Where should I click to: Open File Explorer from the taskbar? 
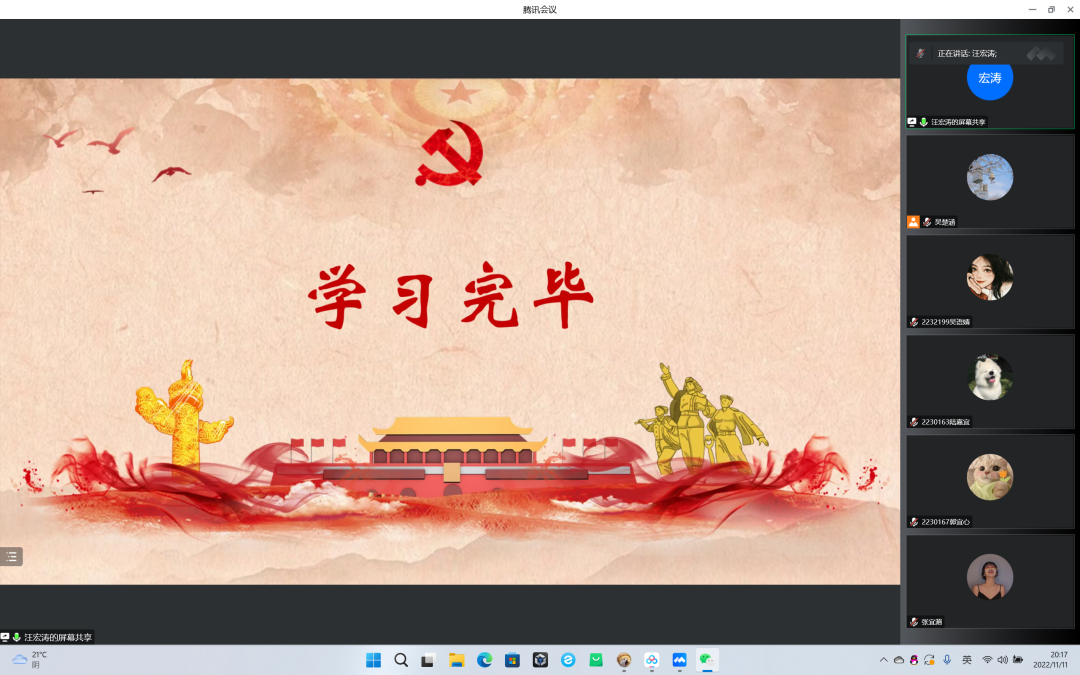coord(457,660)
